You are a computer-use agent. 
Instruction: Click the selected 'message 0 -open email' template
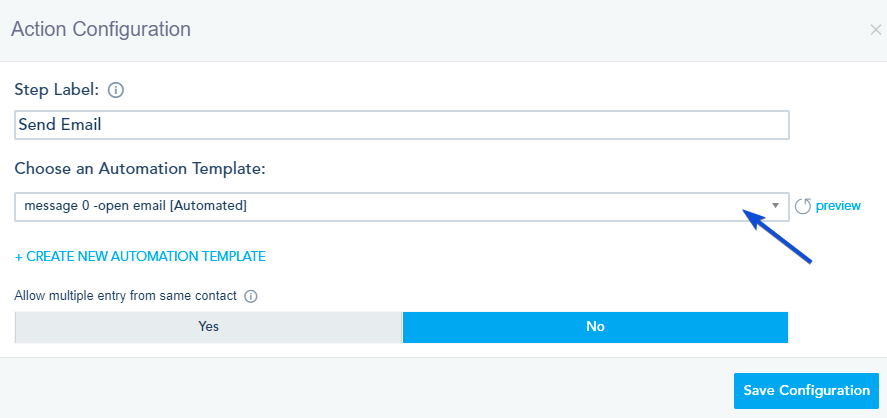click(132, 206)
